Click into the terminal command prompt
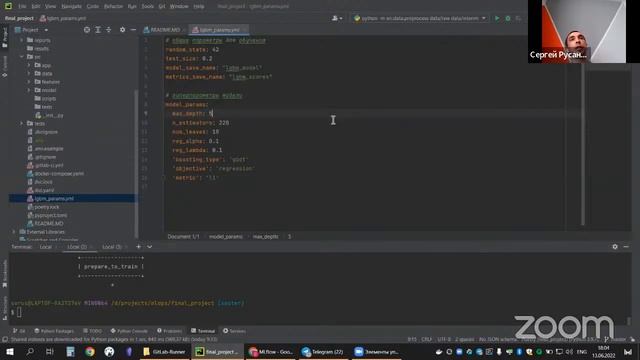The width and height of the screenshot is (640, 360). point(19,313)
